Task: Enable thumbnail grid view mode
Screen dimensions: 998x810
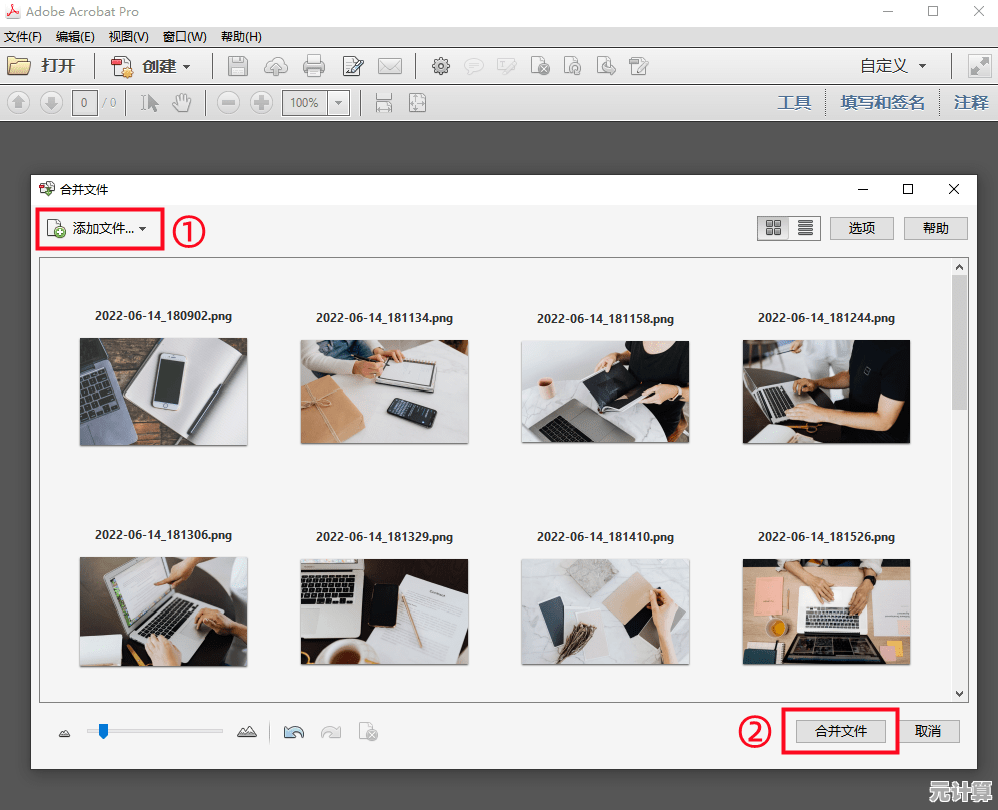Action: 774,227
